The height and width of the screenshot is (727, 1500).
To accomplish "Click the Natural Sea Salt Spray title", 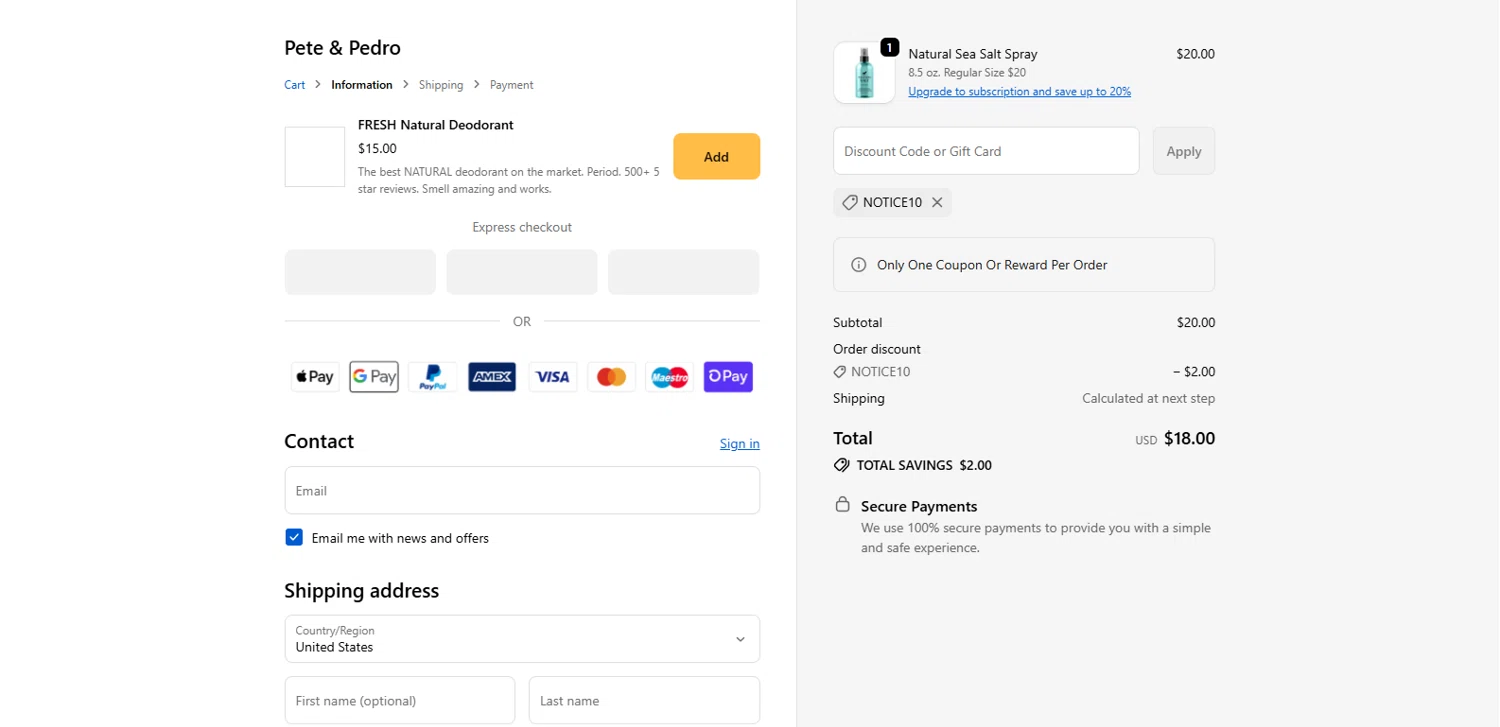I will click(973, 54).
